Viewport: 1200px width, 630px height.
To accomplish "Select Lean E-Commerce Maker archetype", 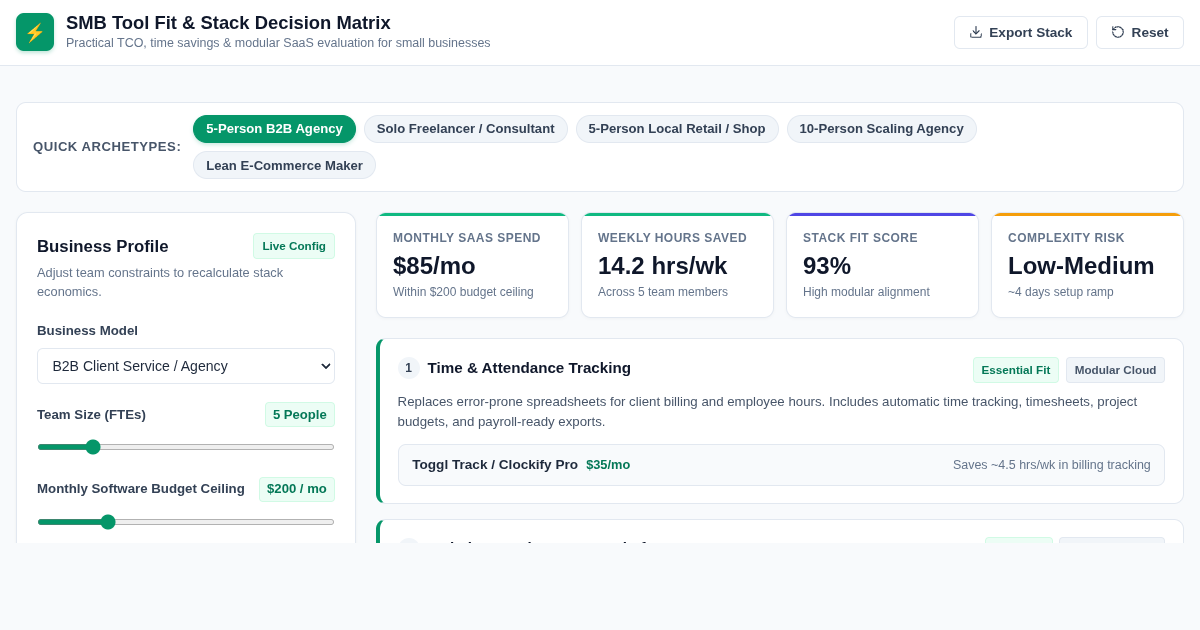I will (284, 165).
